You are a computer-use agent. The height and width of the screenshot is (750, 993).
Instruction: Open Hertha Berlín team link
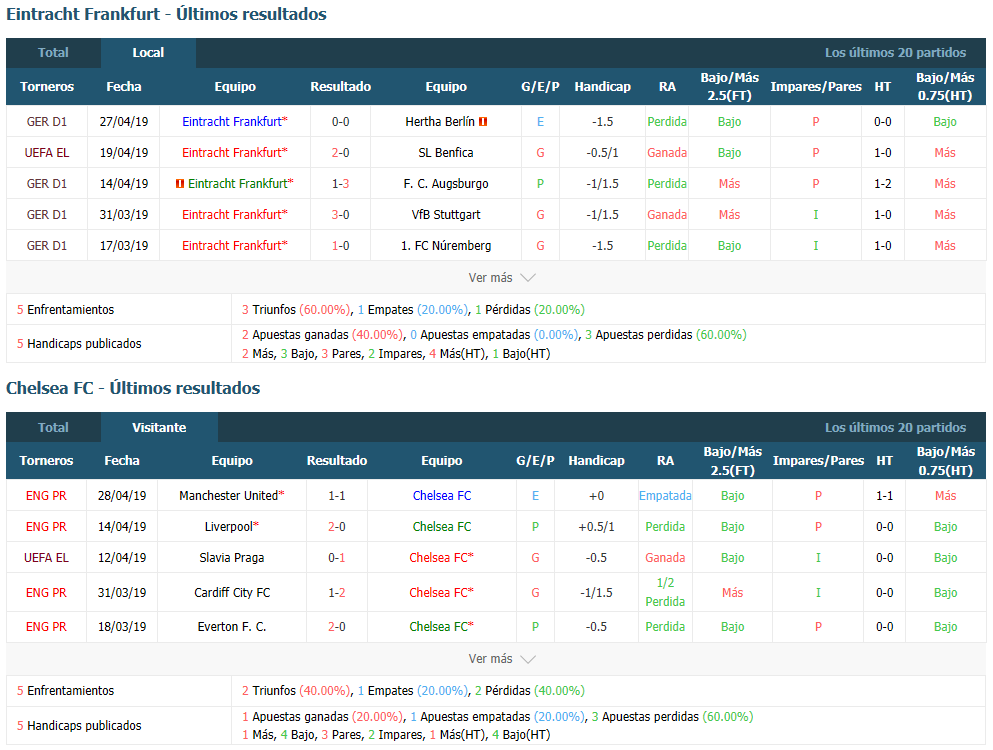tap(440, 122)
